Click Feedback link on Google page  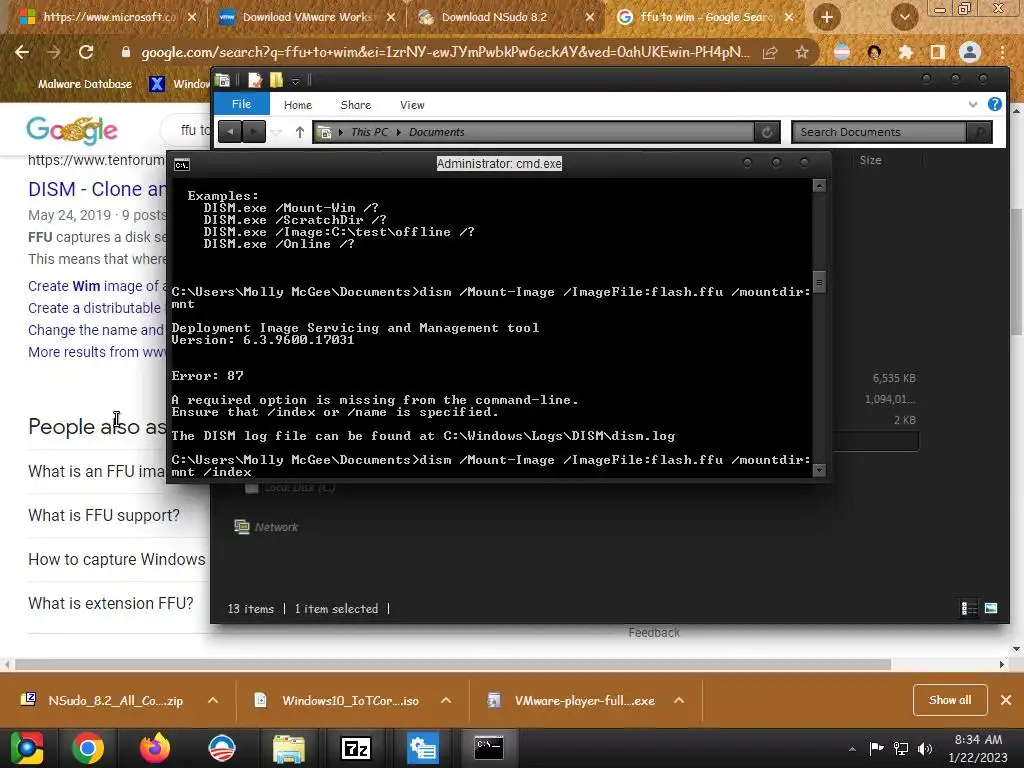coord(654,633)
